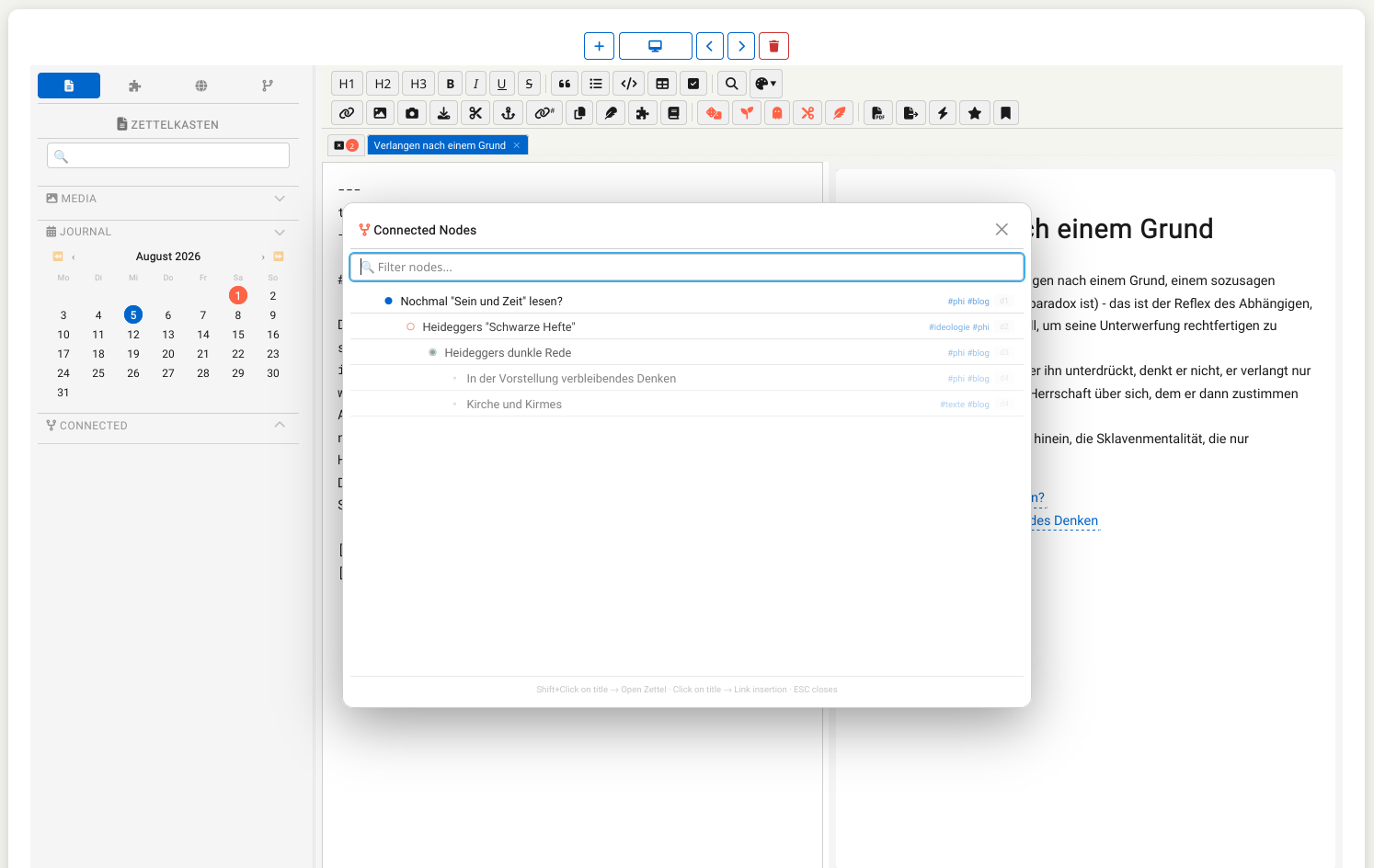Add a new item with plus button
1374x868 pixels.
click(x=599, y=46)
